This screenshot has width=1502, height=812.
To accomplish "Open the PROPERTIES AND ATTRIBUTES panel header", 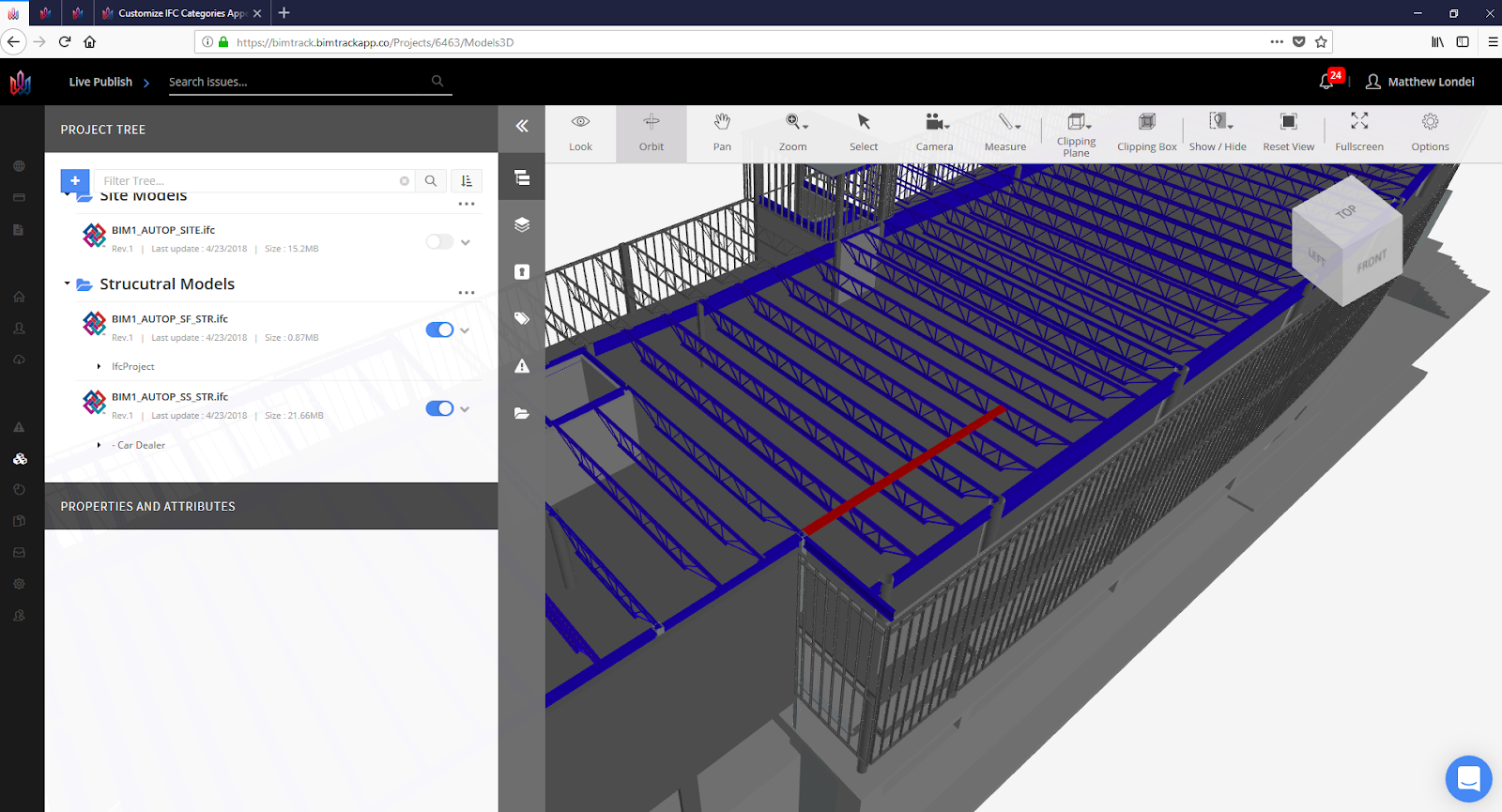I will [271, 506].
